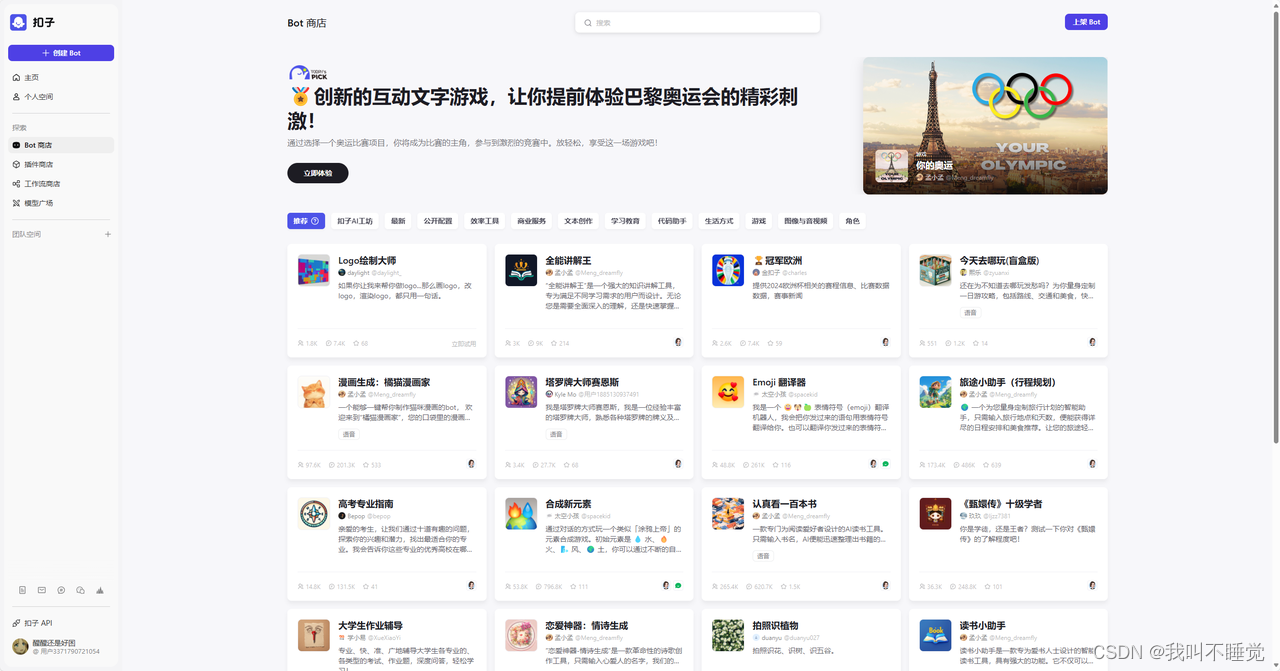Click the help icon on 推荐 tab
The height and width of the screenshot is (671, 1280).
pos(315,221)
